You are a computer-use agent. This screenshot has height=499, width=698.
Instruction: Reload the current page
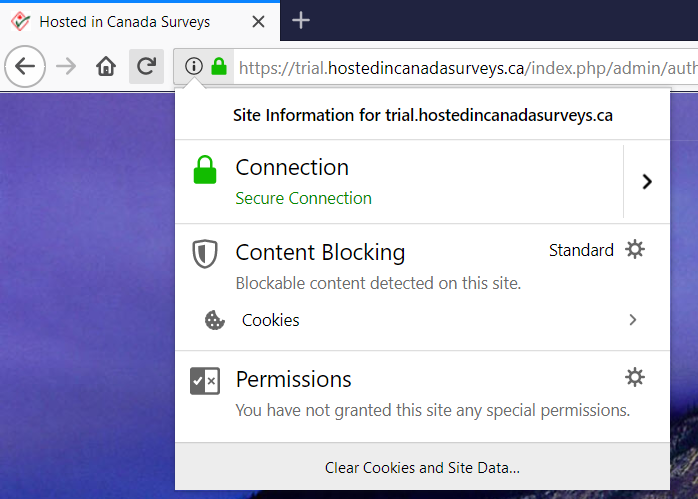146,67
